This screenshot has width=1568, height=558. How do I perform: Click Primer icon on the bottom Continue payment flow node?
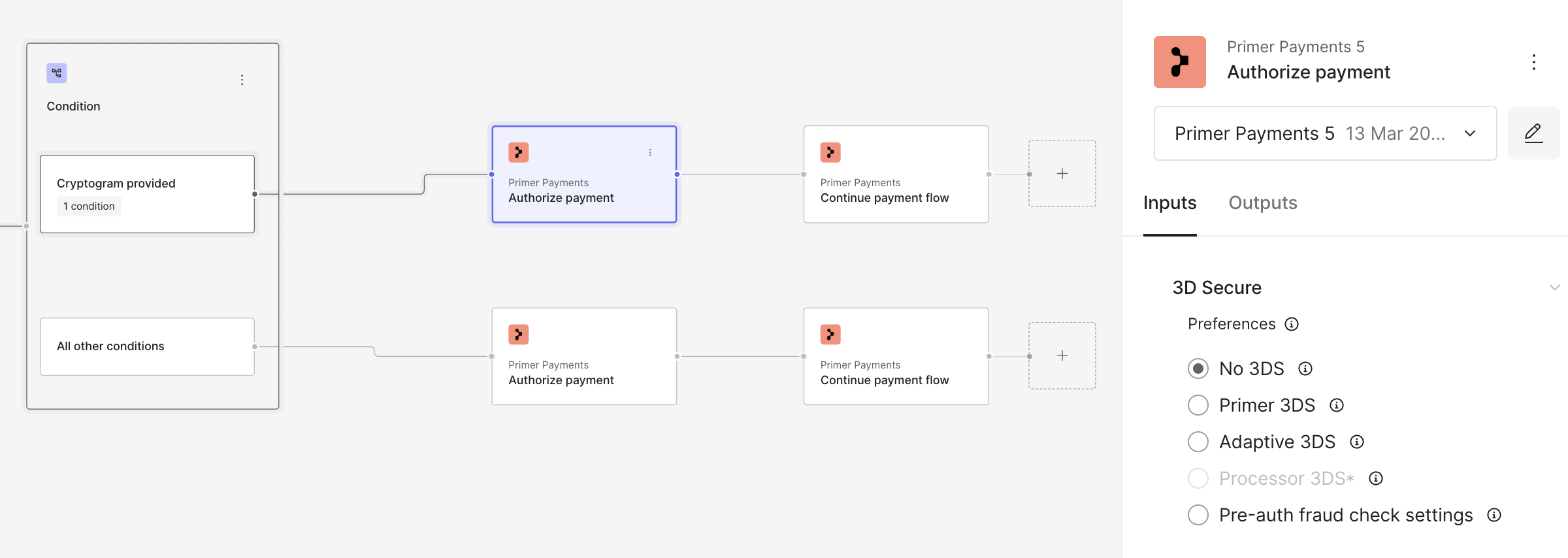pos(830,335)
